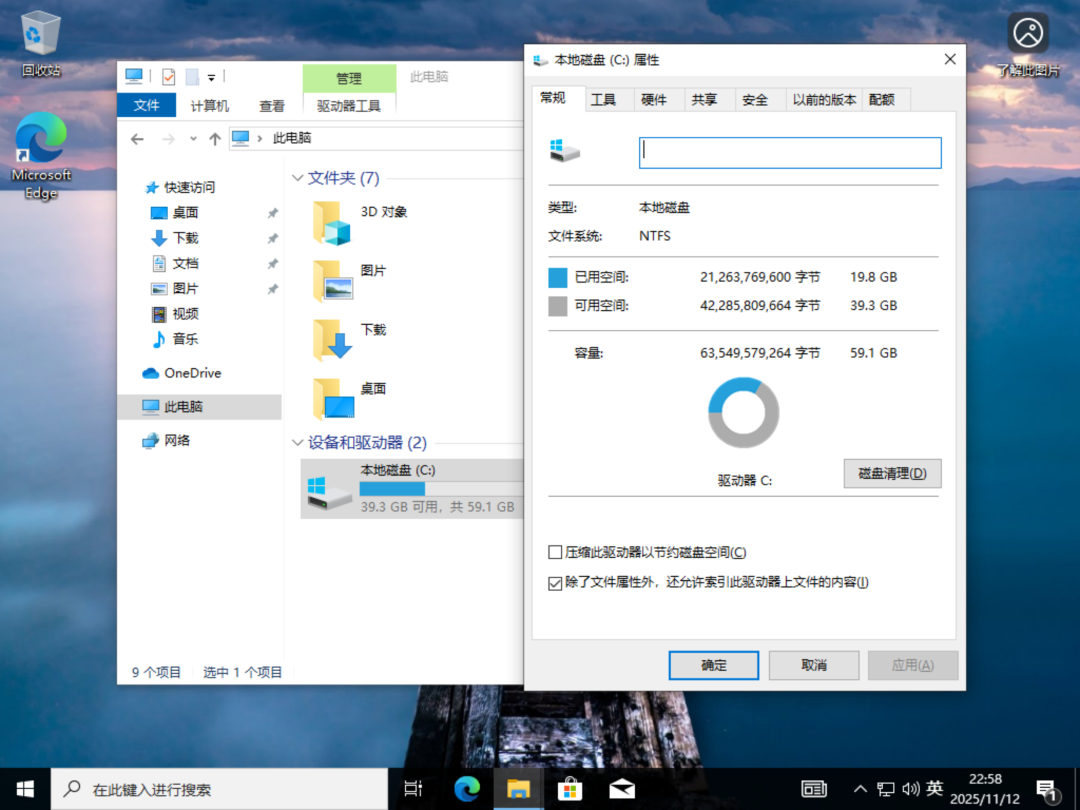Select 网络 in the navigation pane
This screenshot has width=1080, height=810.
166,440
